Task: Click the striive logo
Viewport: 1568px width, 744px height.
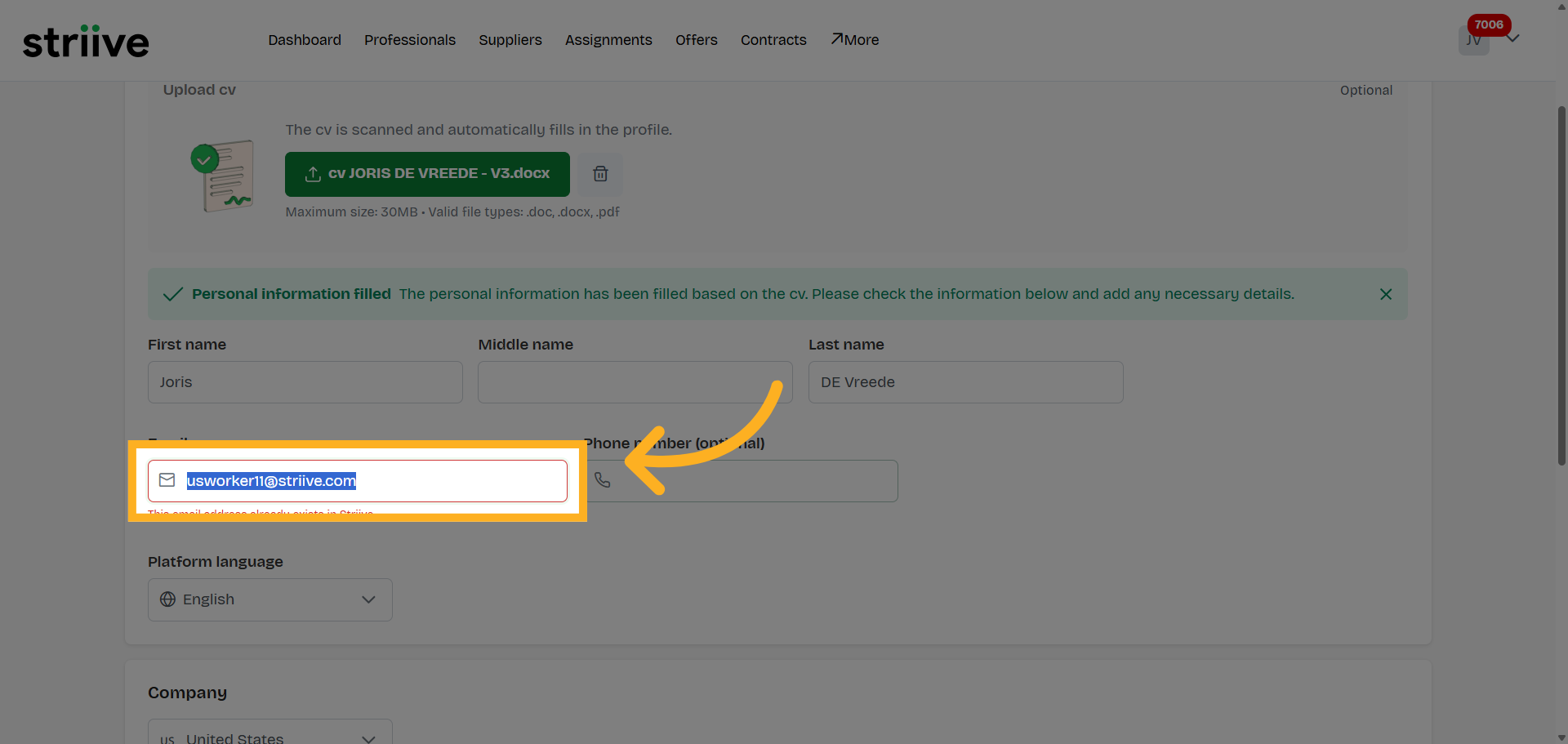Action: [x=86, y=41]
